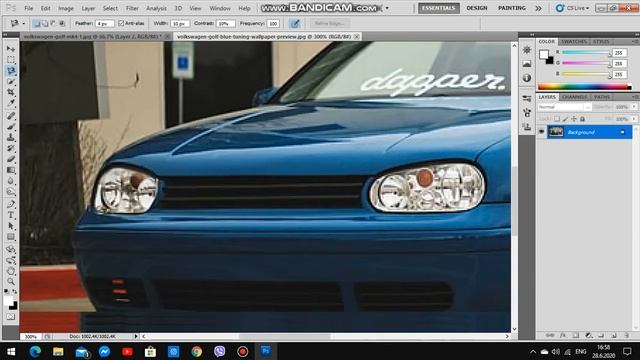This screenshot has height=360, width=640.
Task: Open the Filter menu
Action: [x=132, y=8]
